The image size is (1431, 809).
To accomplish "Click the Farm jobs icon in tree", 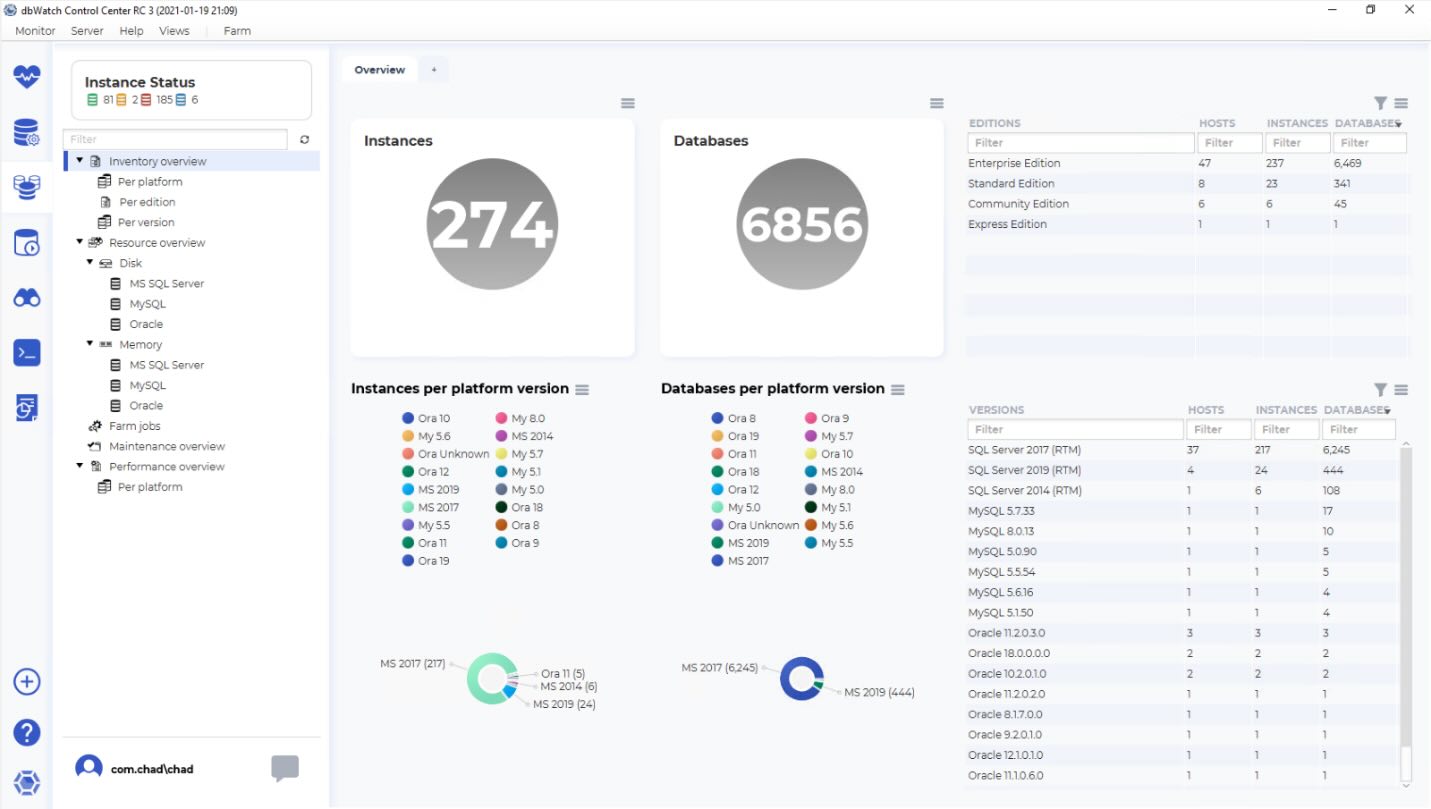I will tap(95, 426).
